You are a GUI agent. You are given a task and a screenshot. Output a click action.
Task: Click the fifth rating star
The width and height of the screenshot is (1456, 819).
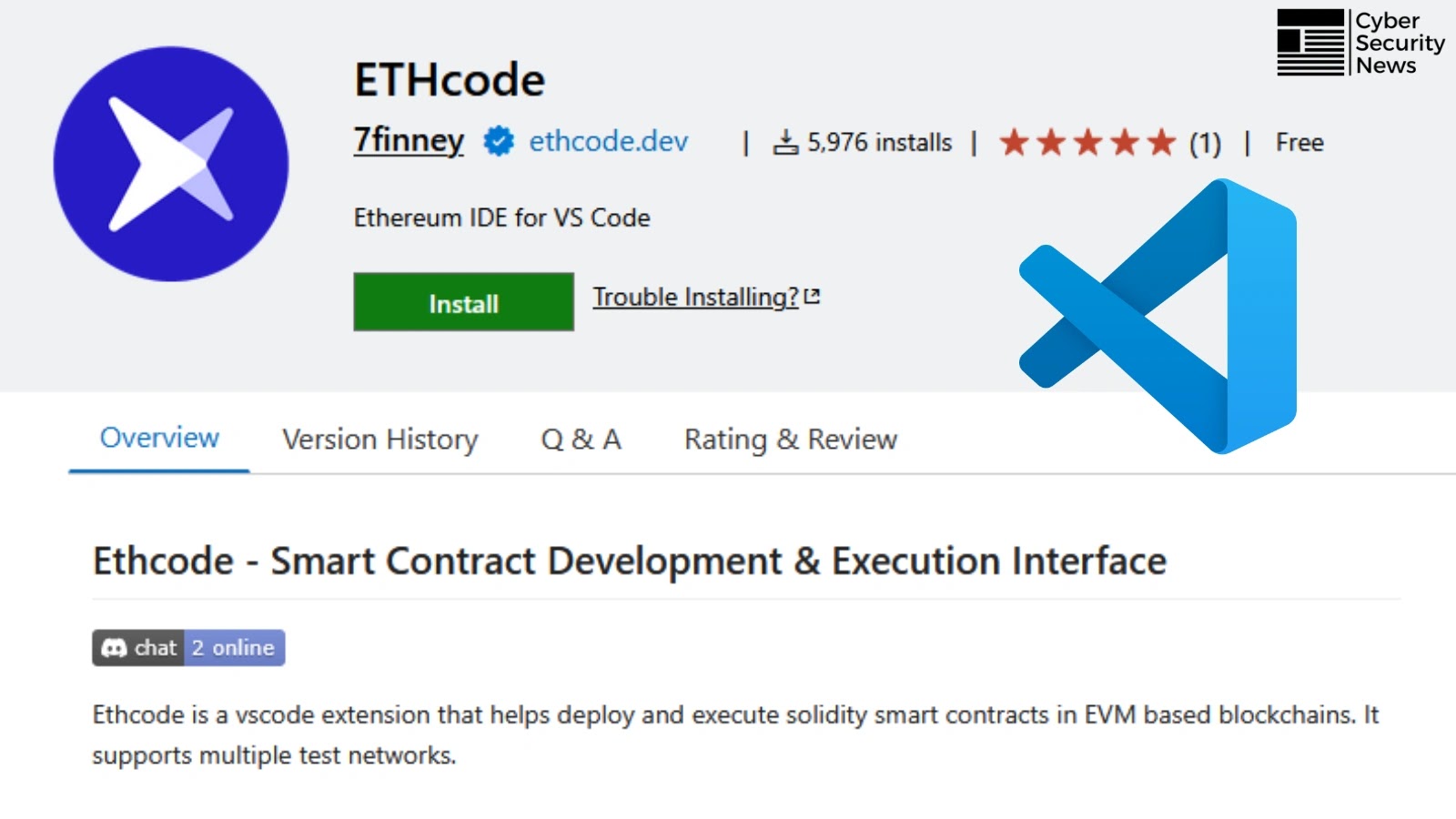click(x=1160, y=142)
